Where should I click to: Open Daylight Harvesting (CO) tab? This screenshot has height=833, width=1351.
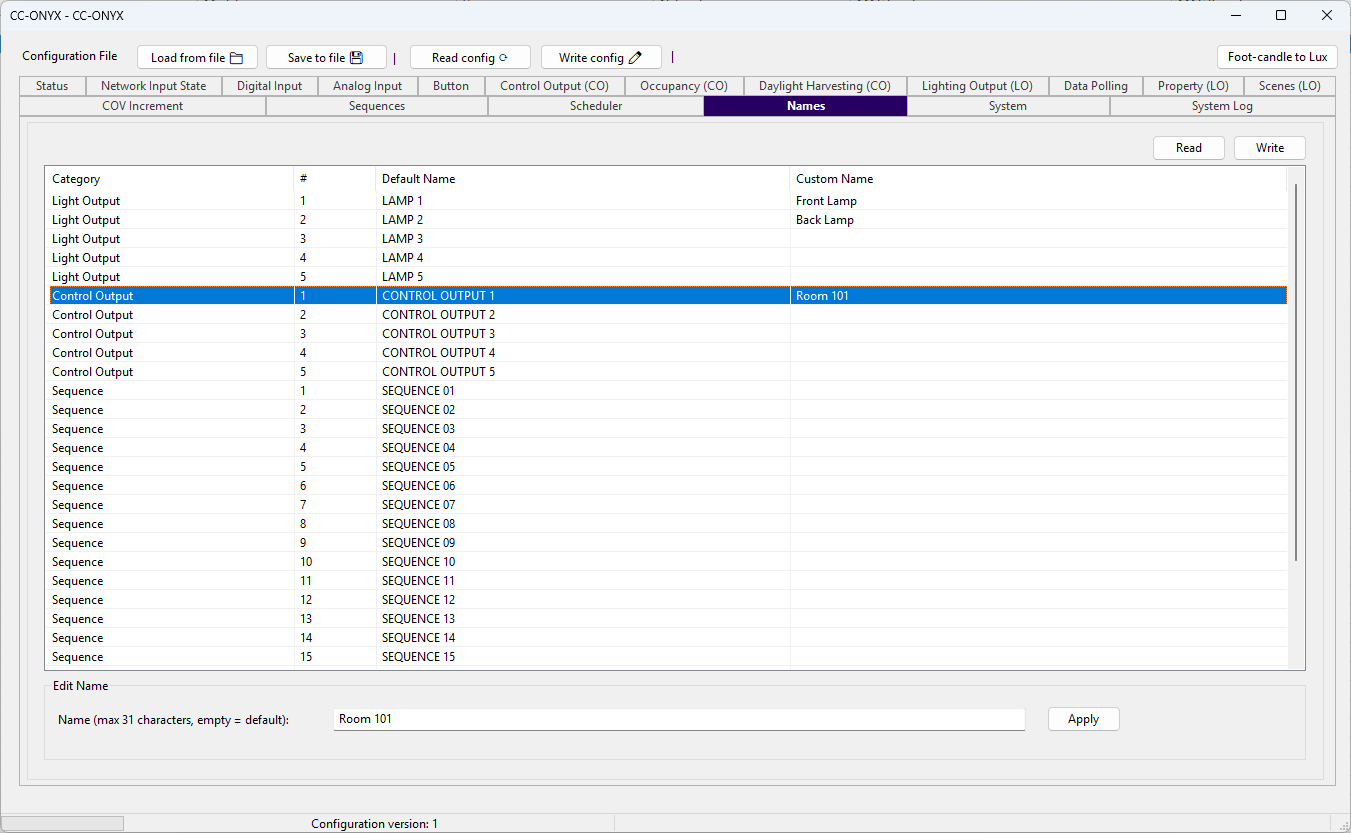pos(825,86)
